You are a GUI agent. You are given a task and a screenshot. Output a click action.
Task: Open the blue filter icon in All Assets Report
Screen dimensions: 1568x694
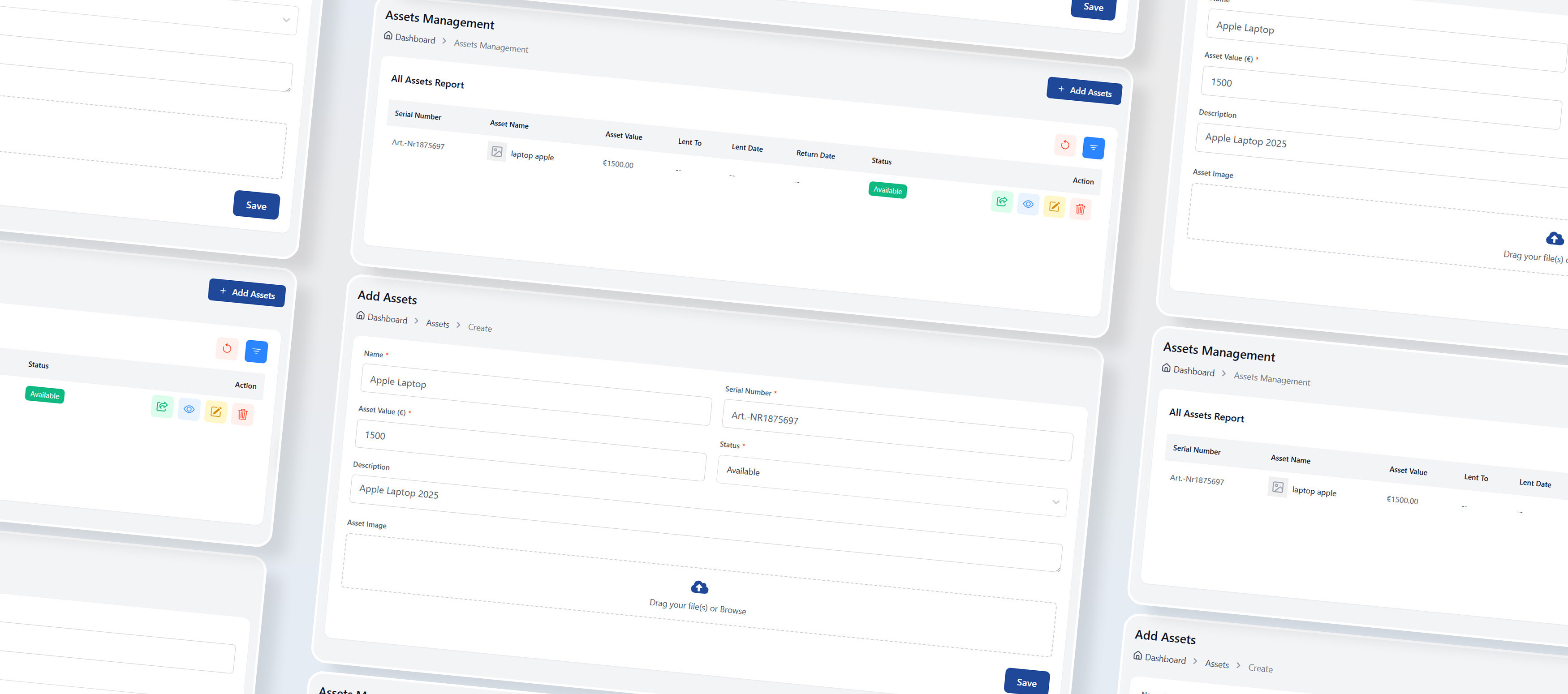click(x=1094, y=148)
